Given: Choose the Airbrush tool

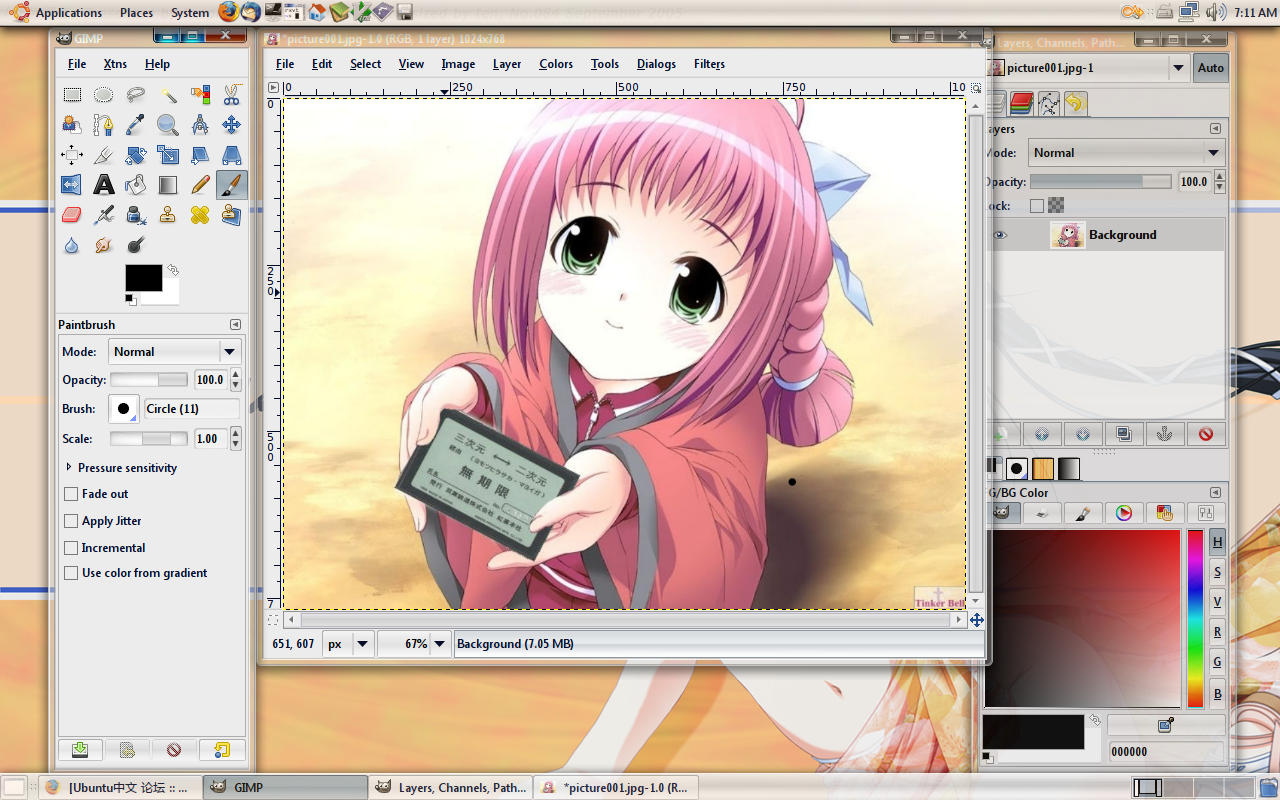Looking at the screenshot, I should (103, 215).
